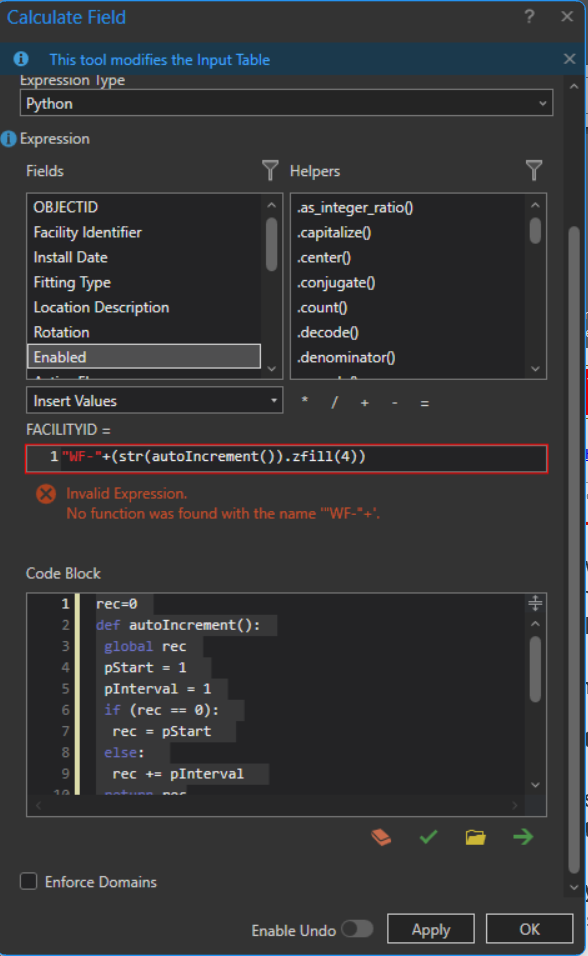
Task: Open the Insert Values dropdown
Action: (154, 401)
